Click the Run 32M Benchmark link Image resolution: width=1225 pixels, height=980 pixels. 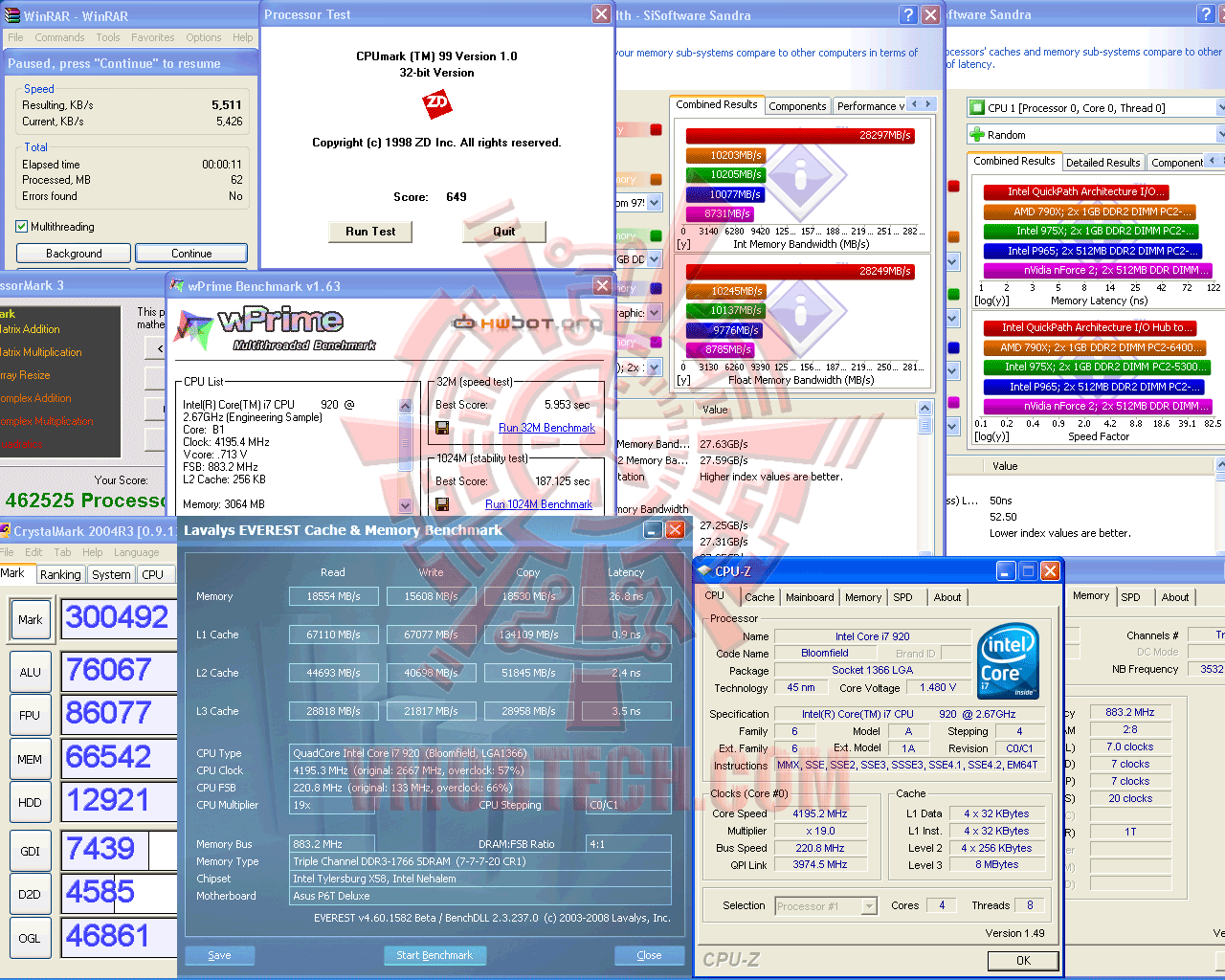tap(546, 428)
